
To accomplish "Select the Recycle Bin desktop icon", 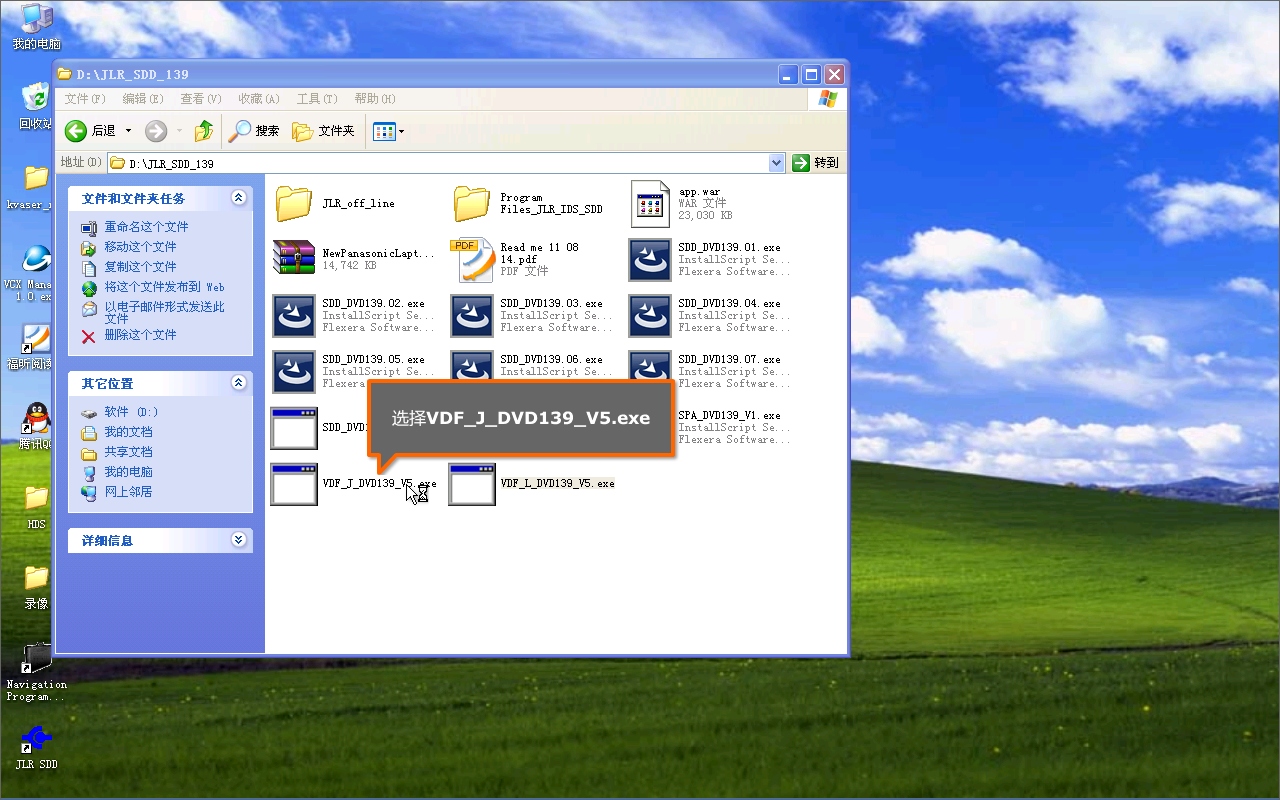I will point(36,97).
